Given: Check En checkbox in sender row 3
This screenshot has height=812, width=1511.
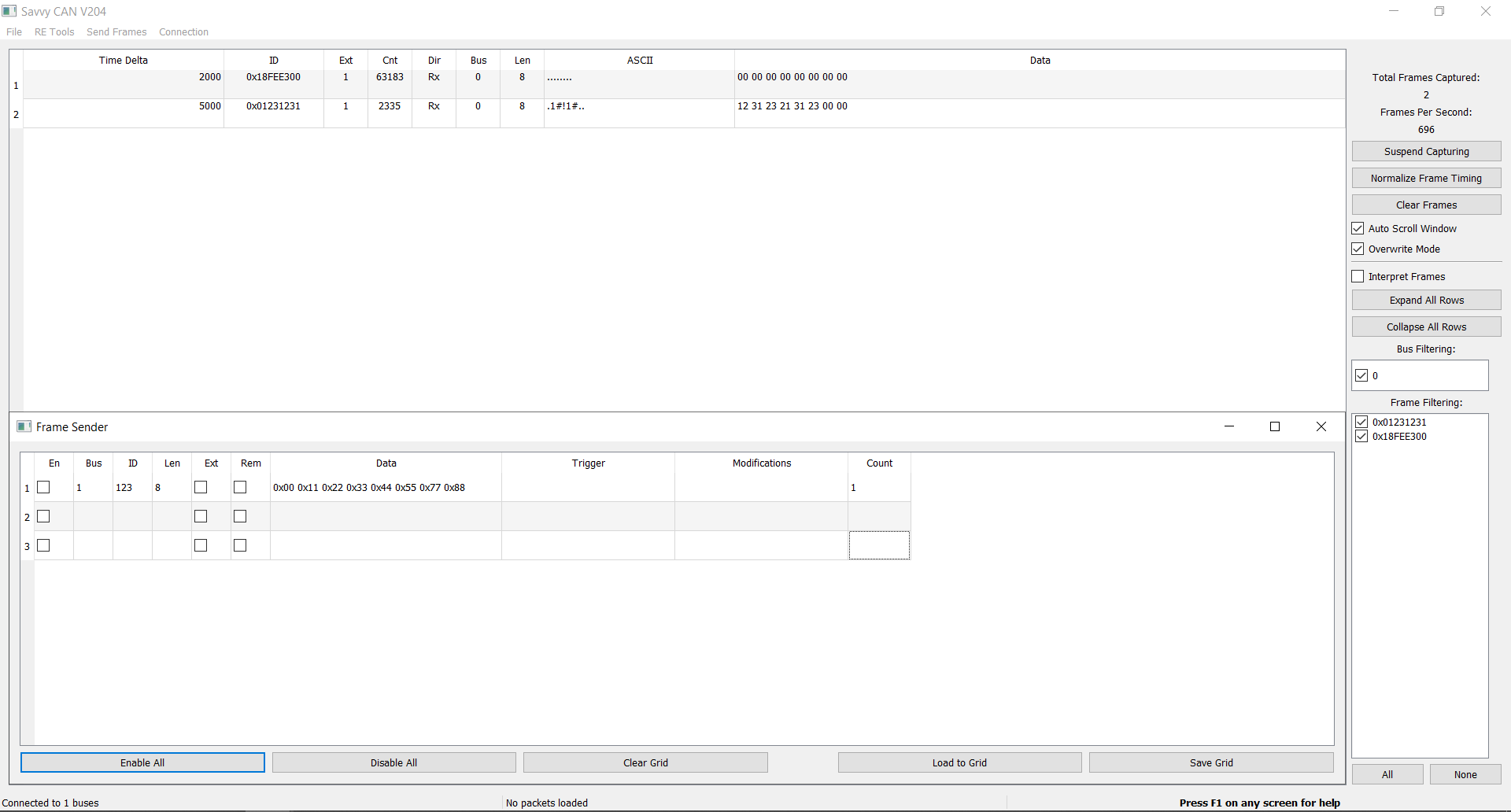Looking at the screenshot, I should click(x=43, y=545).
